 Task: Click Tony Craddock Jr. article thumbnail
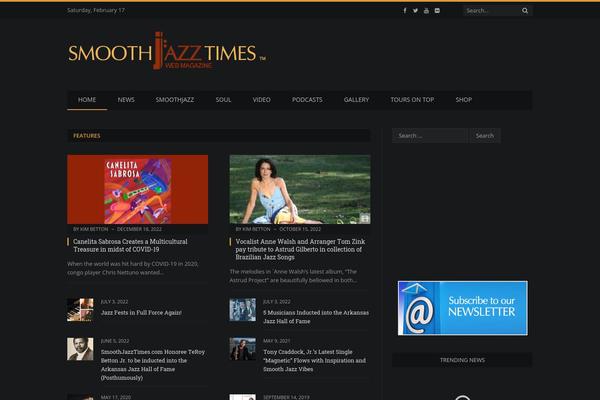tap(243, 349)
